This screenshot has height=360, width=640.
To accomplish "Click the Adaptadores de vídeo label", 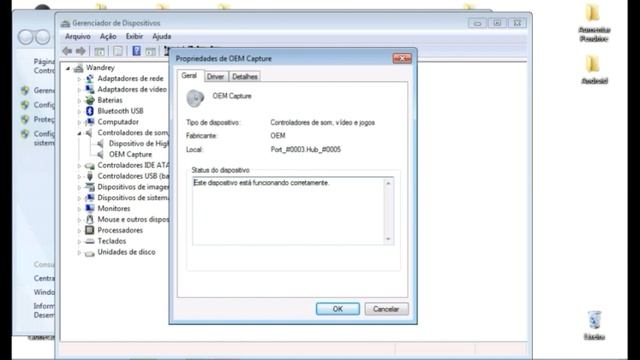I will [x=132, y=89].
